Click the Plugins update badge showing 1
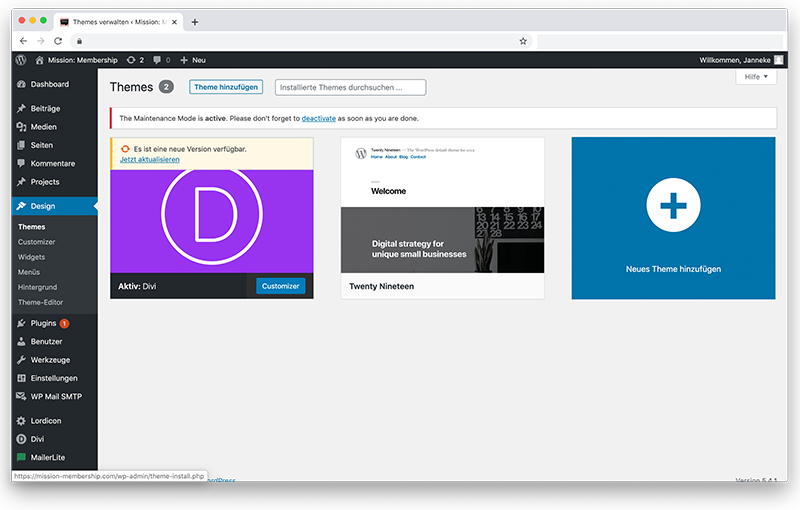Viewport: 800px width, 510px height. pos(64,323)
